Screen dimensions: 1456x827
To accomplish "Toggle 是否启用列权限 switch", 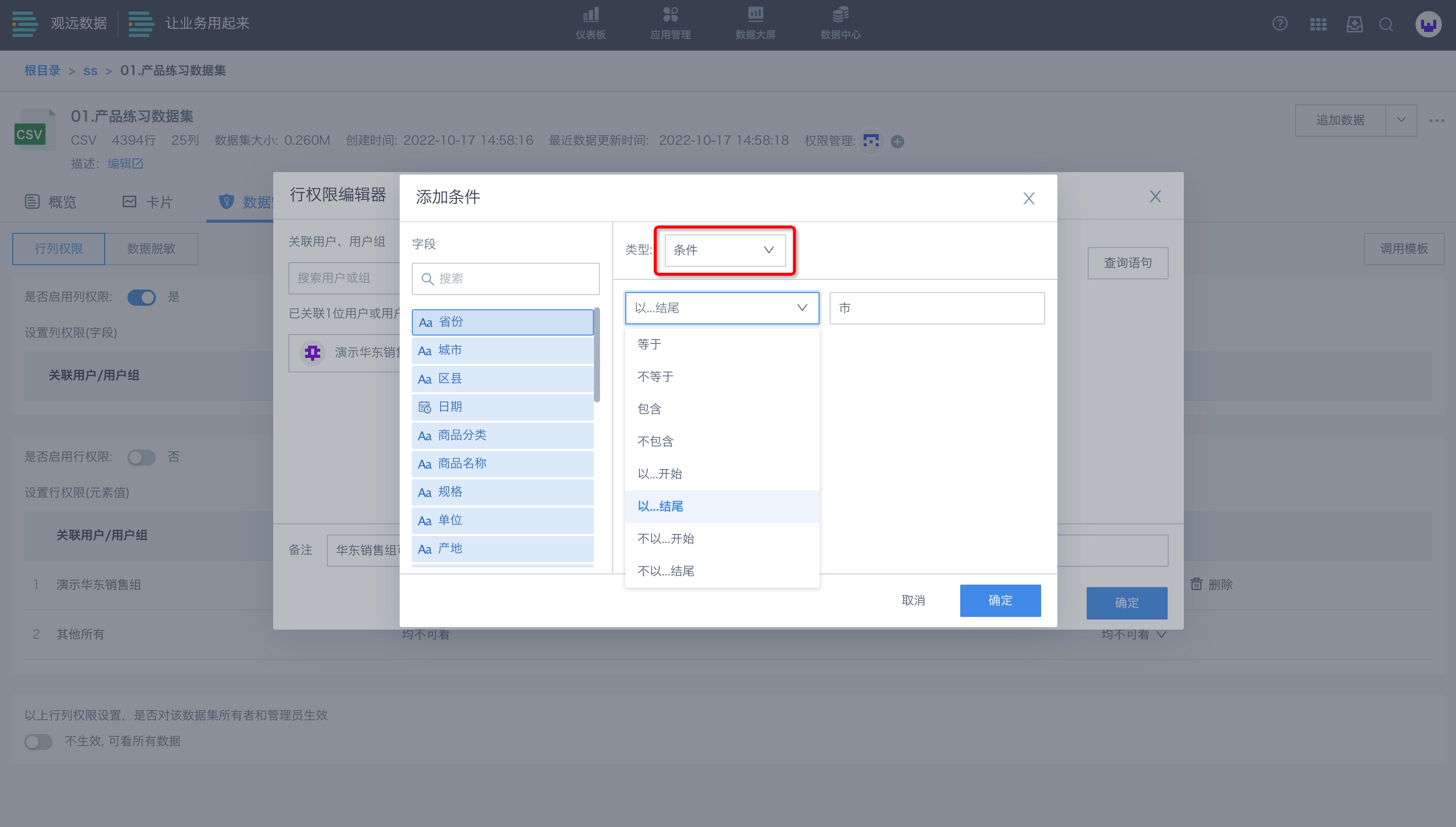I will coord(141,297).
